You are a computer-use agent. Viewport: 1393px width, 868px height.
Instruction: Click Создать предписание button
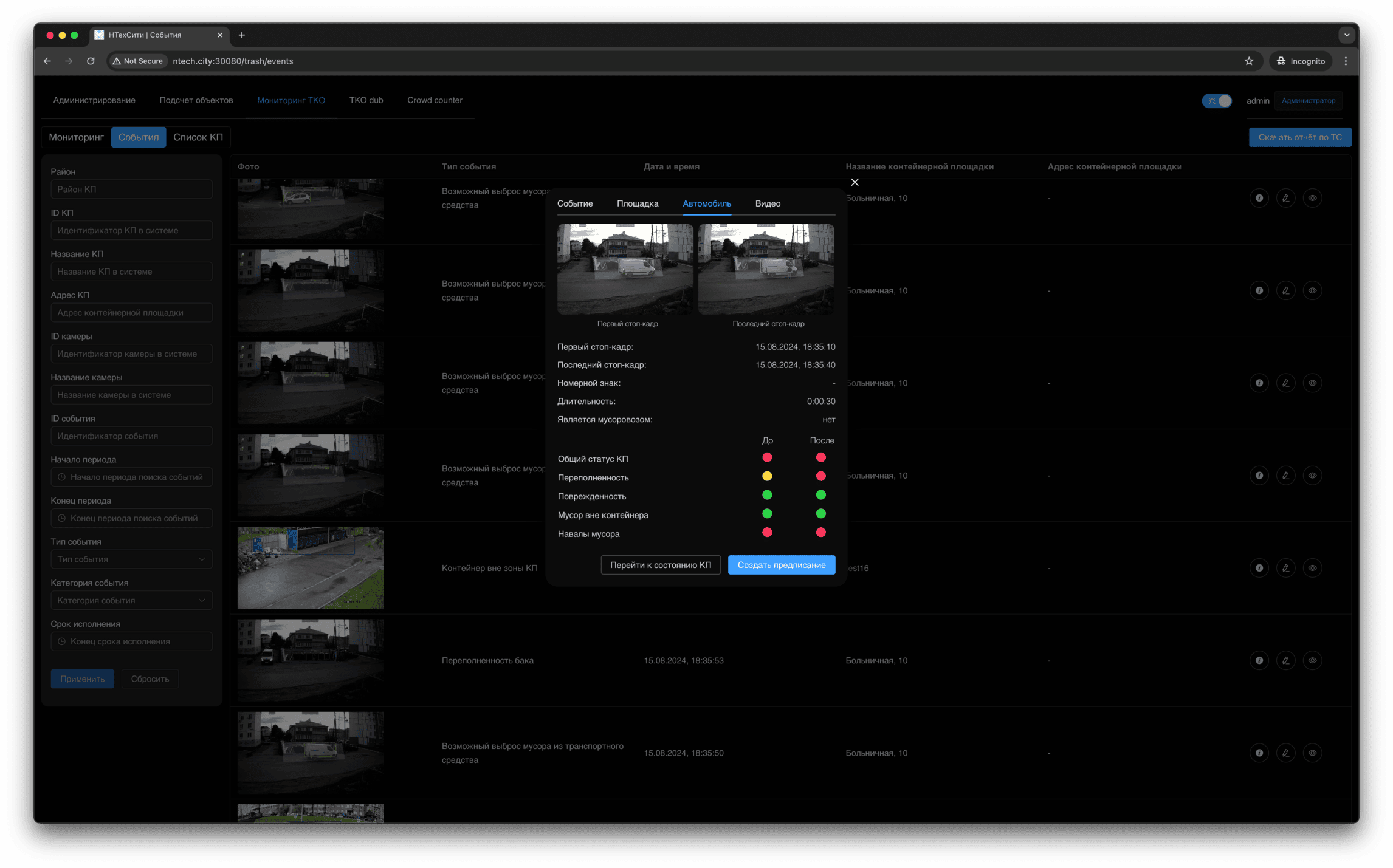tap(781, 565)
